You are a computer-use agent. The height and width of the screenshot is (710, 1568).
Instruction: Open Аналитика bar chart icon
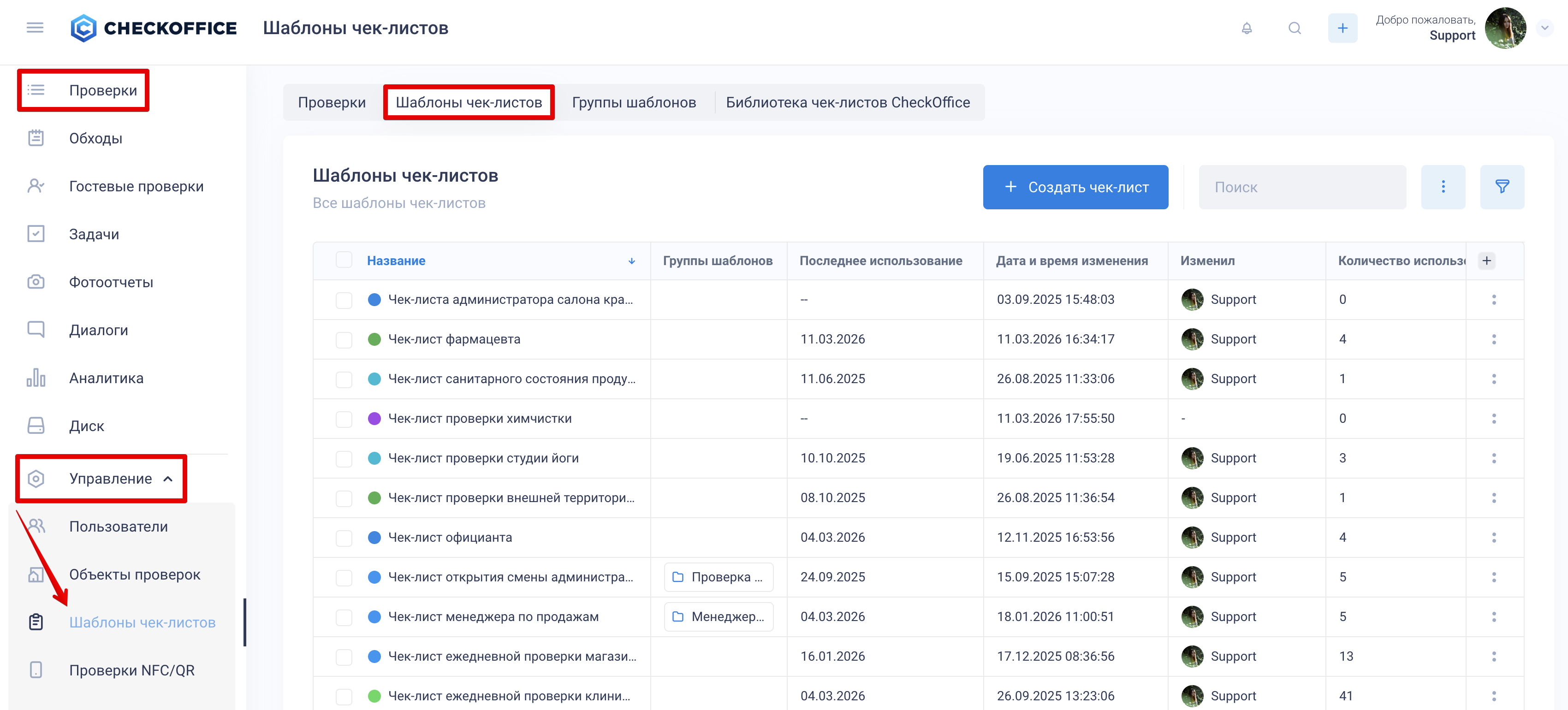pos(36,378)
